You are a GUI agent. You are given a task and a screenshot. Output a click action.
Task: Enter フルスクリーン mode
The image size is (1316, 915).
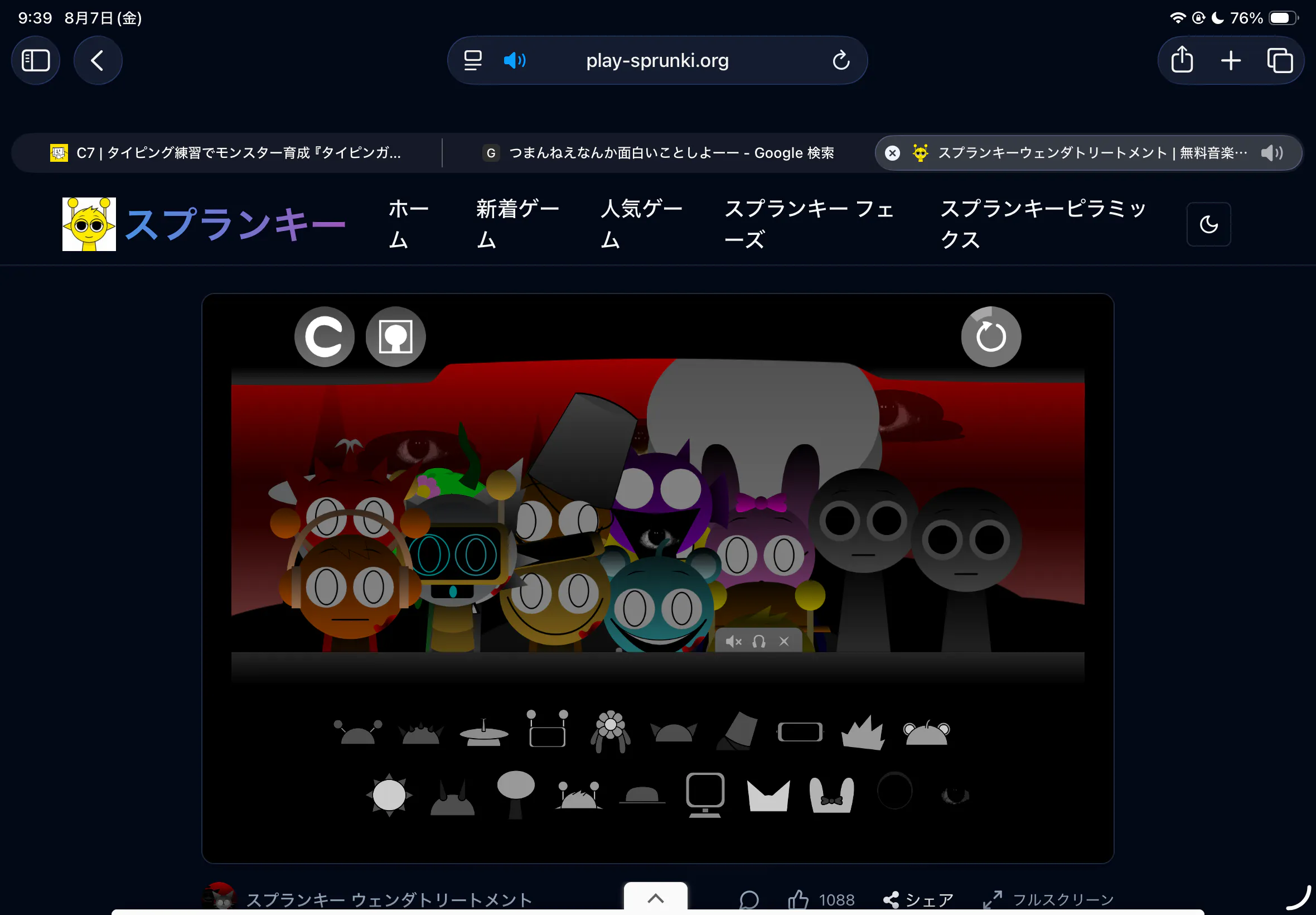coord(1048,900)
